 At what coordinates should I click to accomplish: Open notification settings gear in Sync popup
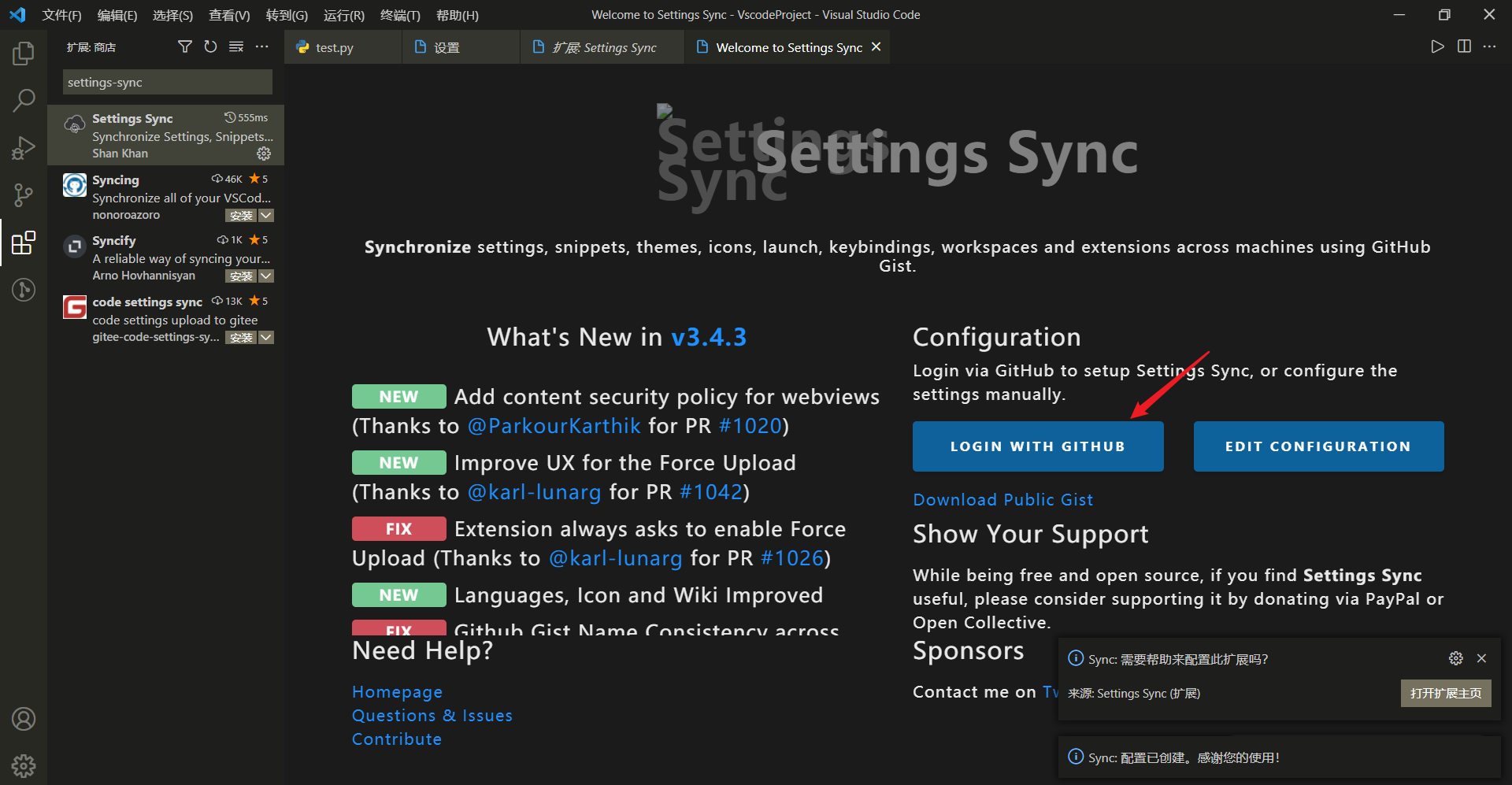tap(1456, 658)
